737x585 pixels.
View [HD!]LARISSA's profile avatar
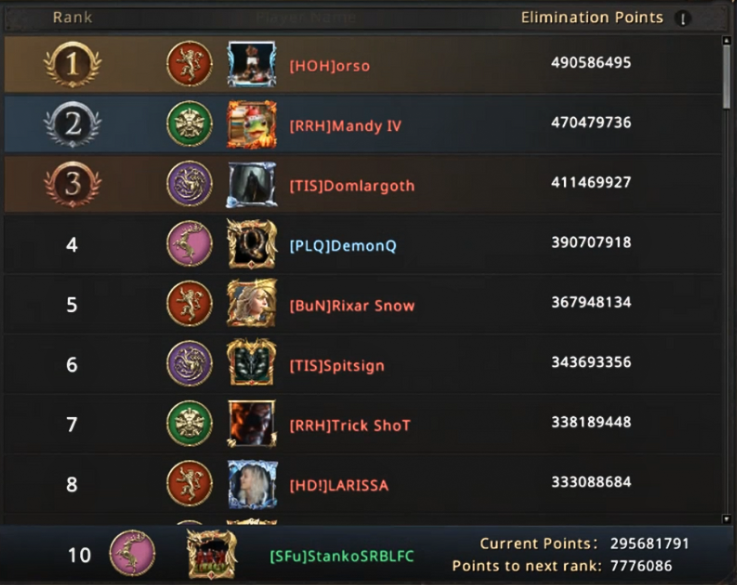point(252,484)
